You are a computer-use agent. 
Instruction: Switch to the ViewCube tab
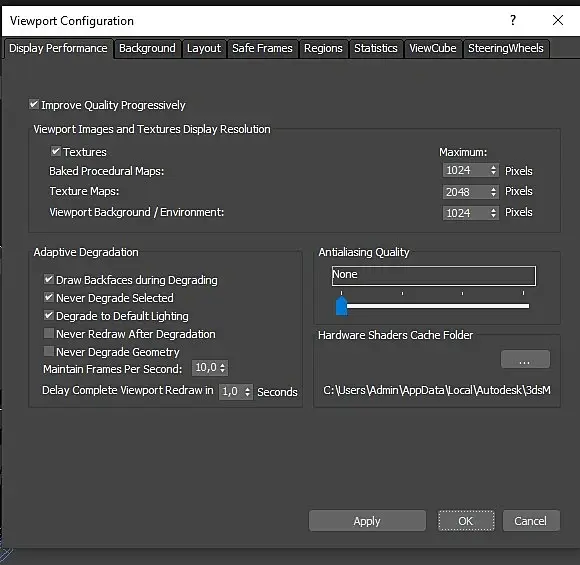(x=432, y=48)
